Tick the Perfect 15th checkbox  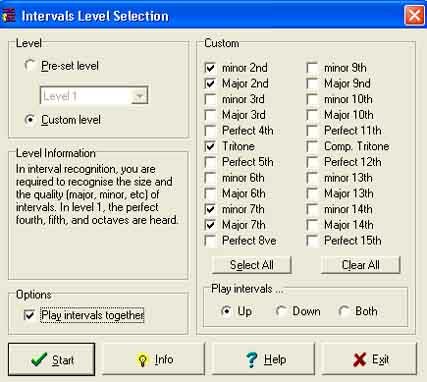[x=312, y=241]
